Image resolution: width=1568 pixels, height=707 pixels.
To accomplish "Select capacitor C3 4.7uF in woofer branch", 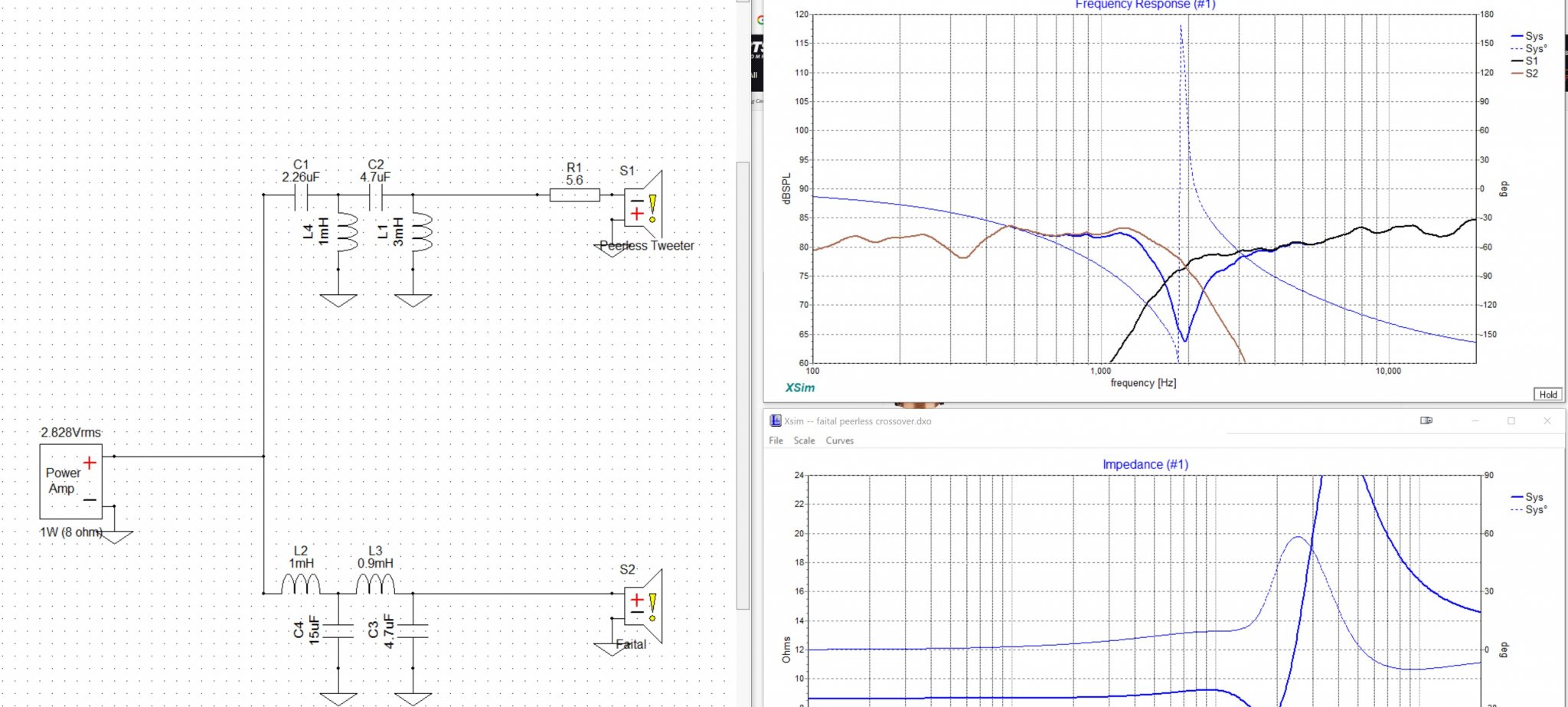I will coord(413,630).
